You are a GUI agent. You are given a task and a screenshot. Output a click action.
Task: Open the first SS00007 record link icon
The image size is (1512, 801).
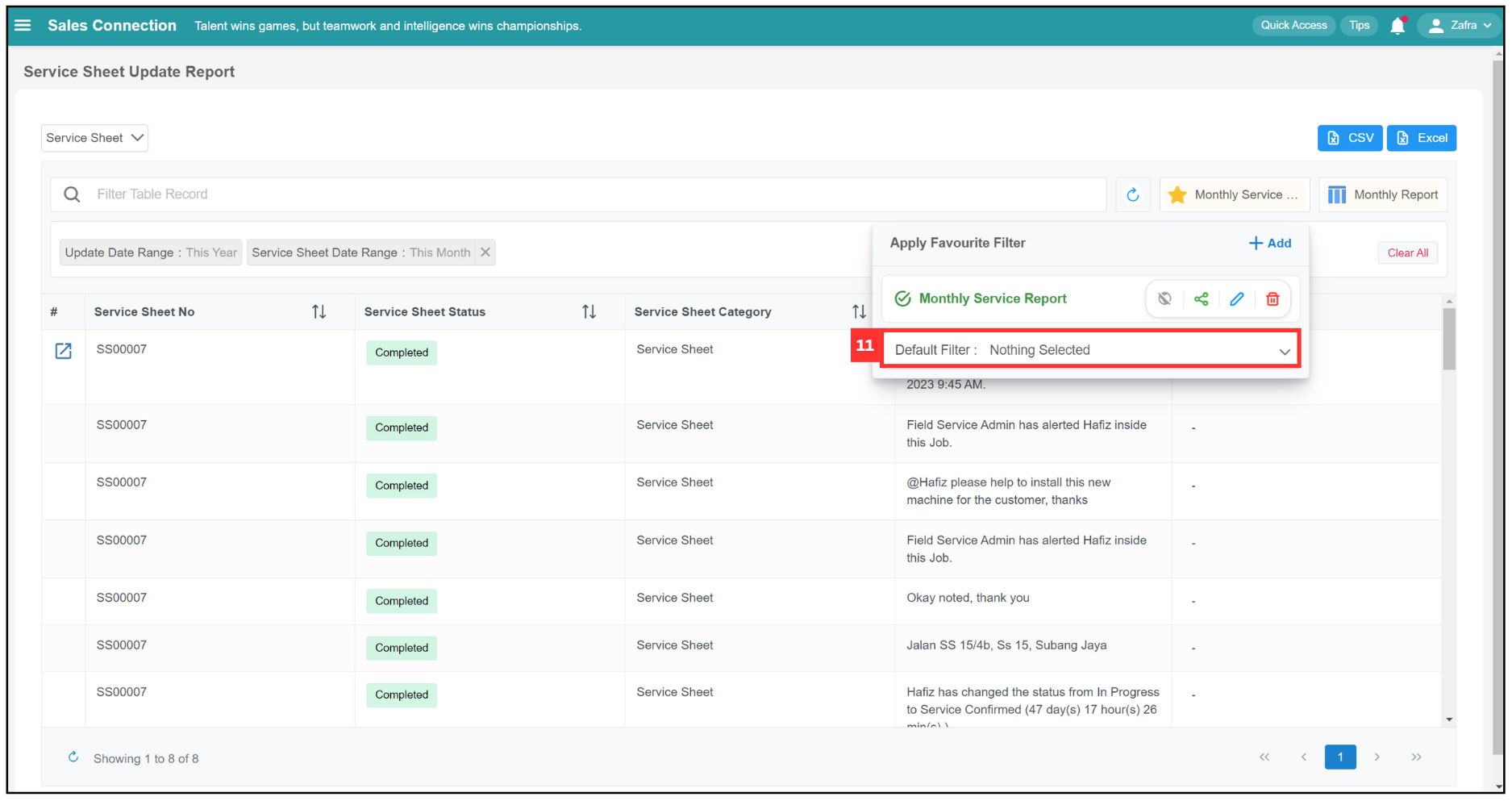coord(63,351)
